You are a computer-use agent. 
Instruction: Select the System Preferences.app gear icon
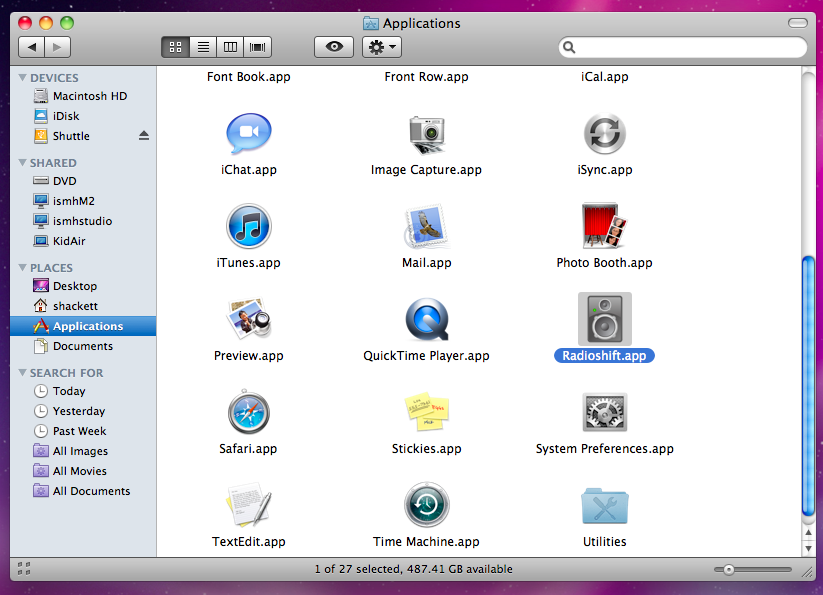(x=605, y=412)
